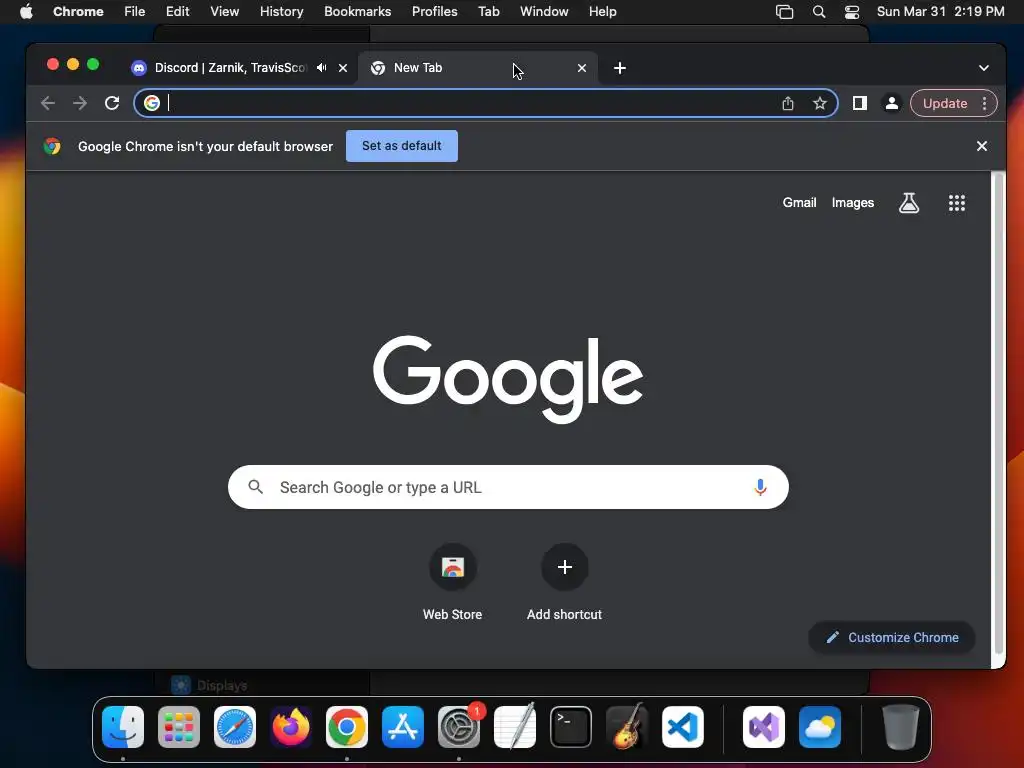Click the Search Google or type a URL box
1024x768 pixels.
pyautogui.click(x=508, y=487)
